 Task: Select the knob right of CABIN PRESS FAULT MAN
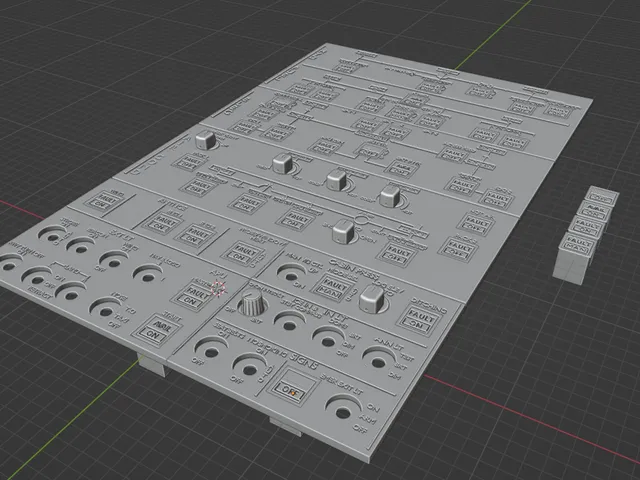[373, 299]
